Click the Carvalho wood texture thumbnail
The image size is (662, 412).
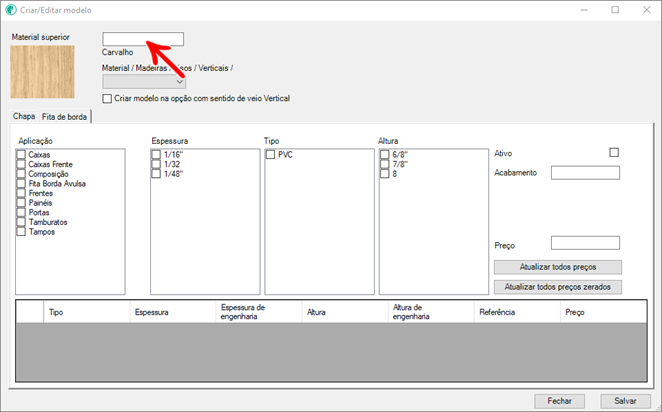42,72
